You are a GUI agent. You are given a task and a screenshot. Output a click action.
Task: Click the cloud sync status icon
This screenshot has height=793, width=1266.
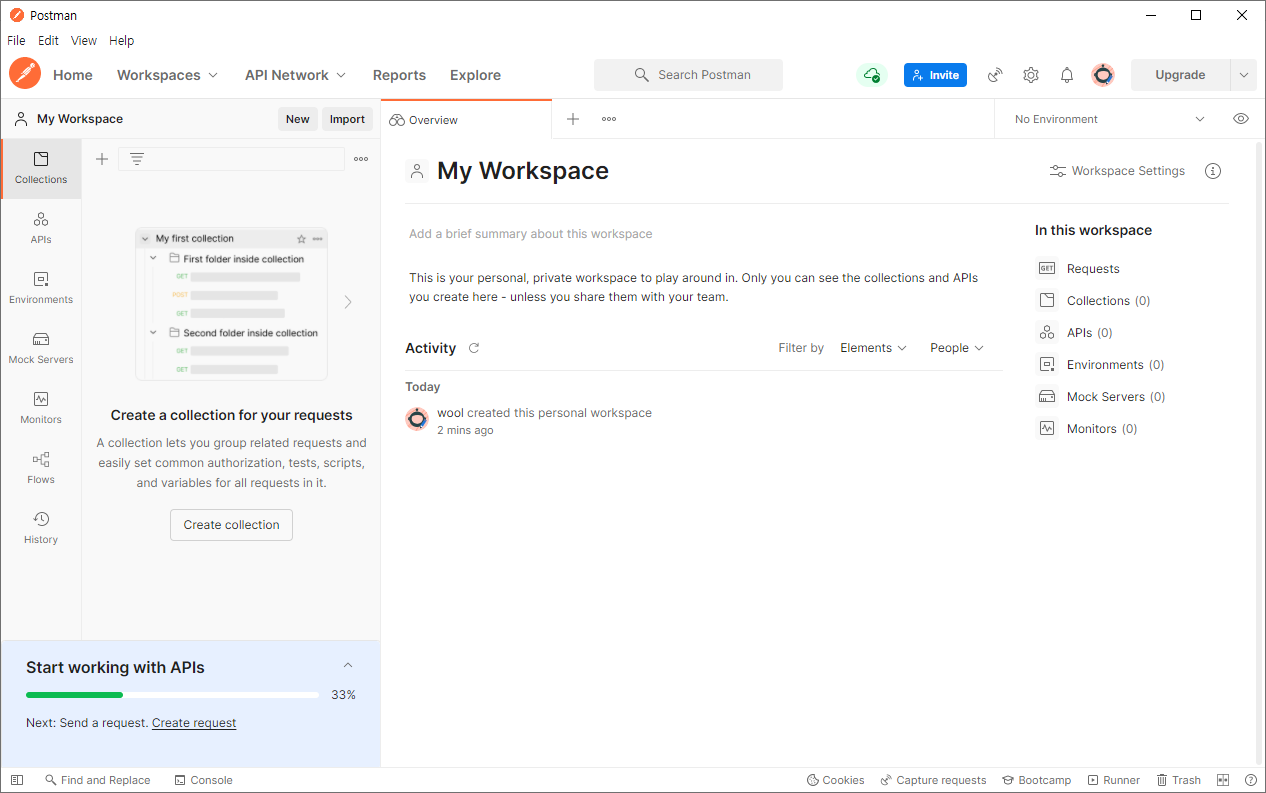(x=872, y=75)
